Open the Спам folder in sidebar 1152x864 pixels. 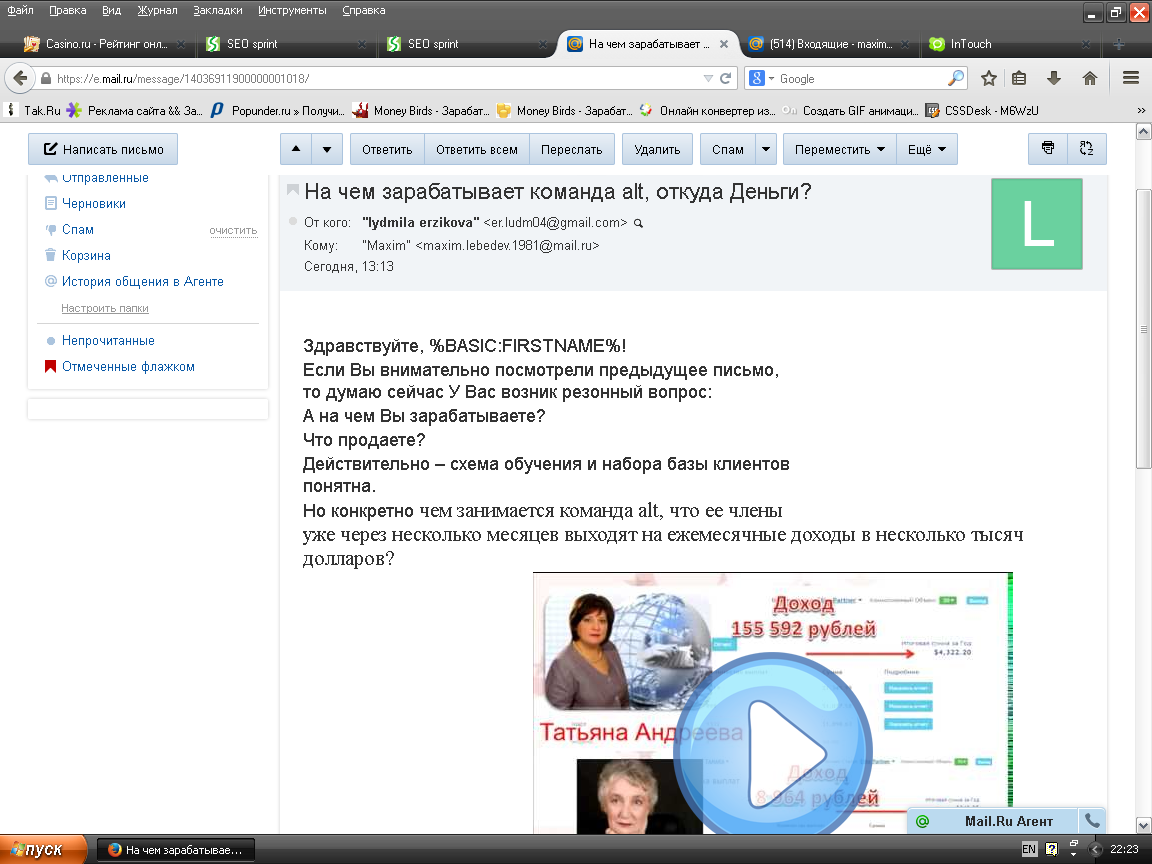[78, 229]
